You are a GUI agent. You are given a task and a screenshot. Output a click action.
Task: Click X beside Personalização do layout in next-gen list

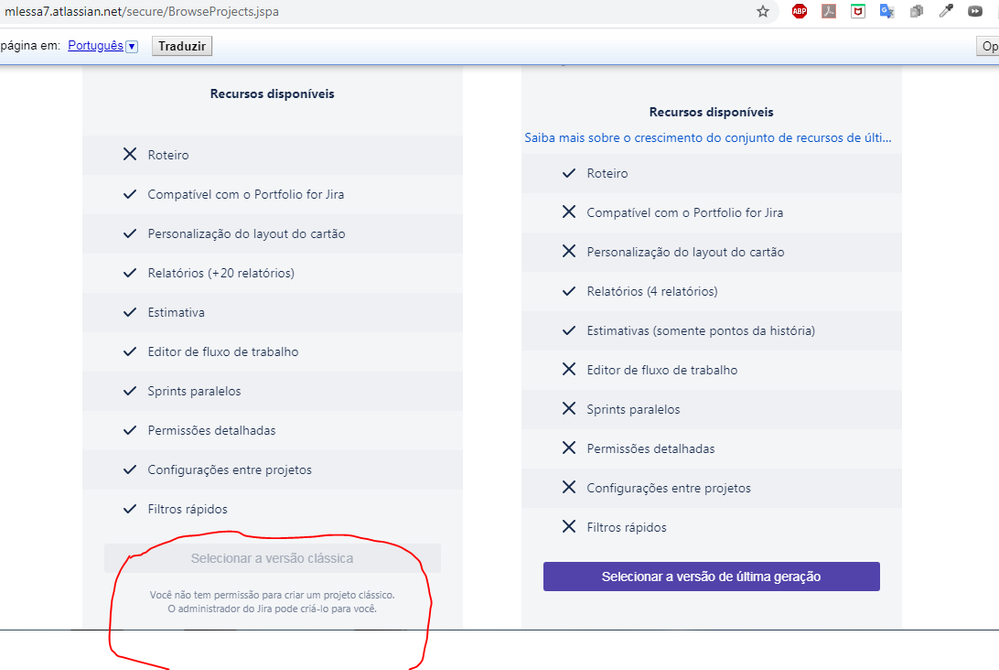tap(569, 251)
